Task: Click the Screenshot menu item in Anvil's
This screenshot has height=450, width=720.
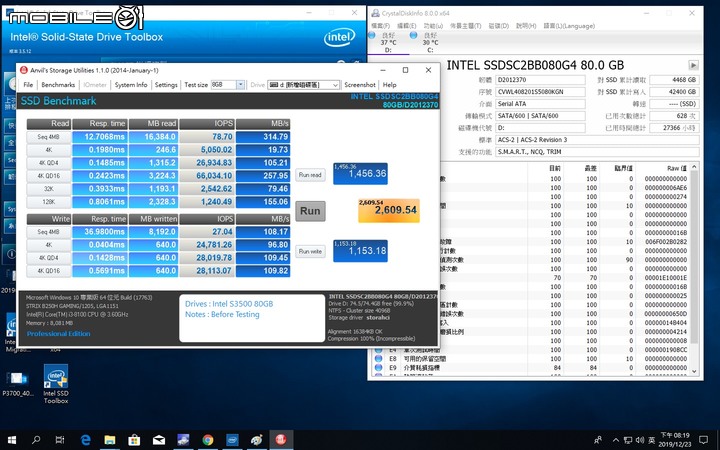Action: pyautogui.click(x=360, y=85)
